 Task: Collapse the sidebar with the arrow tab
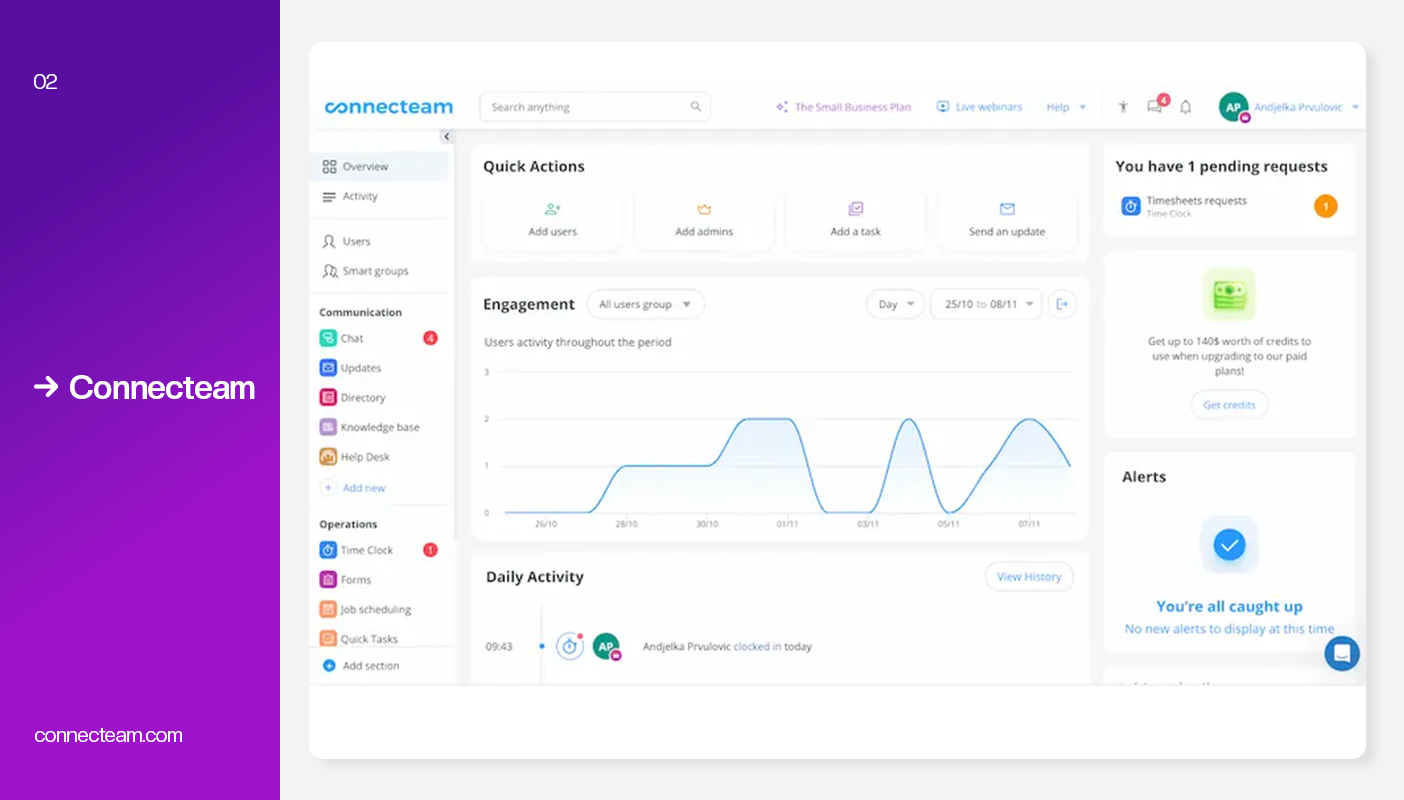446,137
